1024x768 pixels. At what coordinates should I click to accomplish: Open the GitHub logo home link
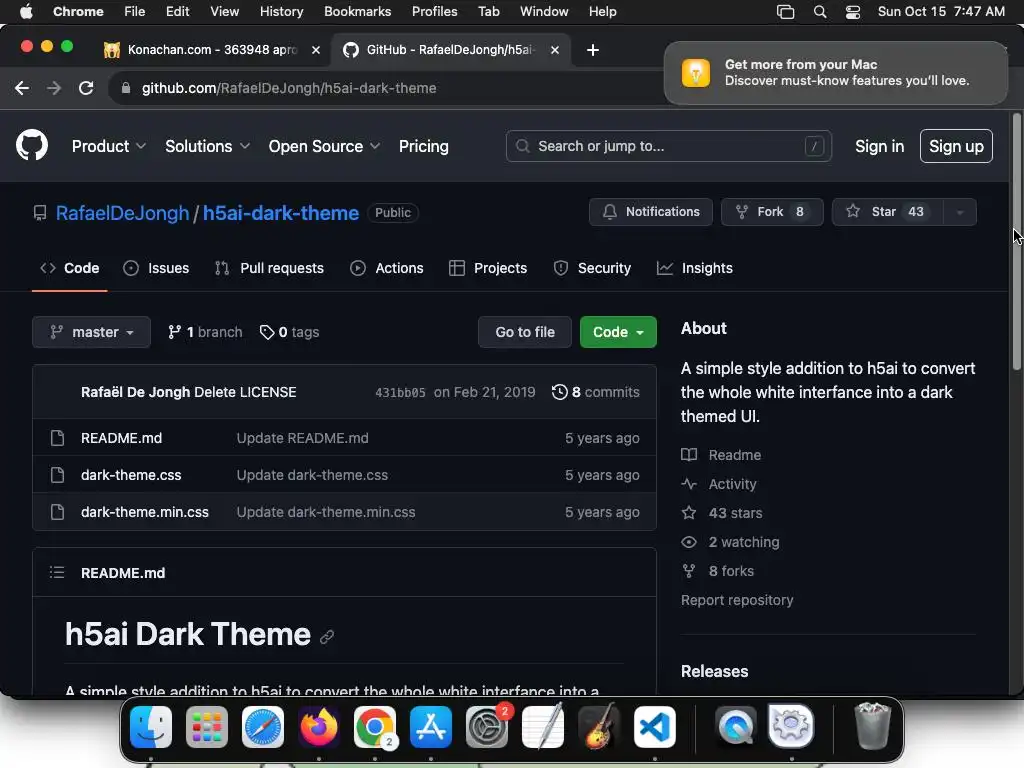click(31, 145)
